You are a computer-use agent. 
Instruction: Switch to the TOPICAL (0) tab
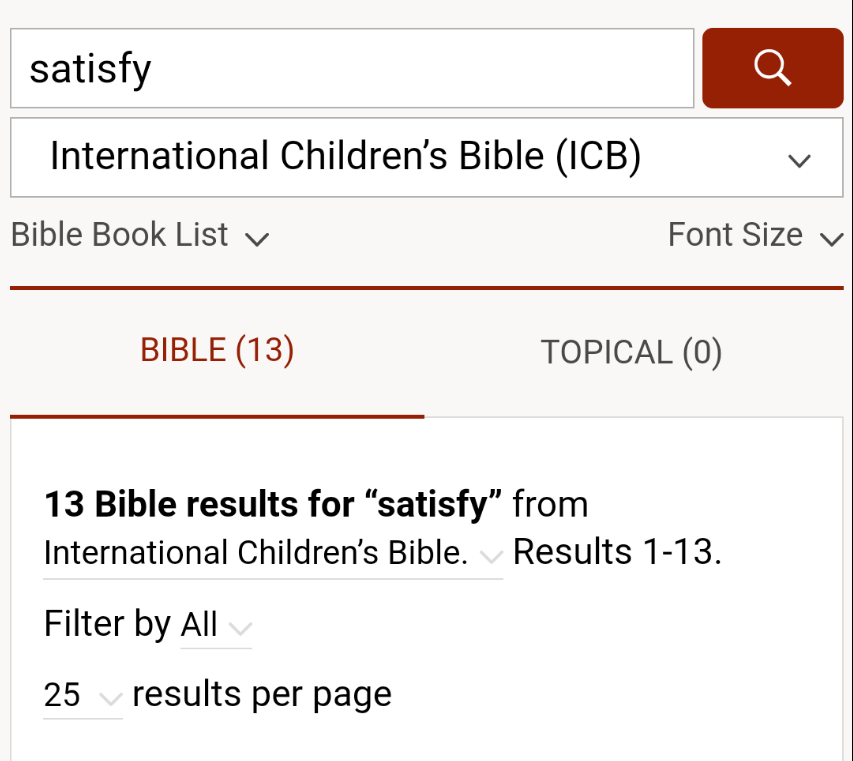tap(631, 352)
